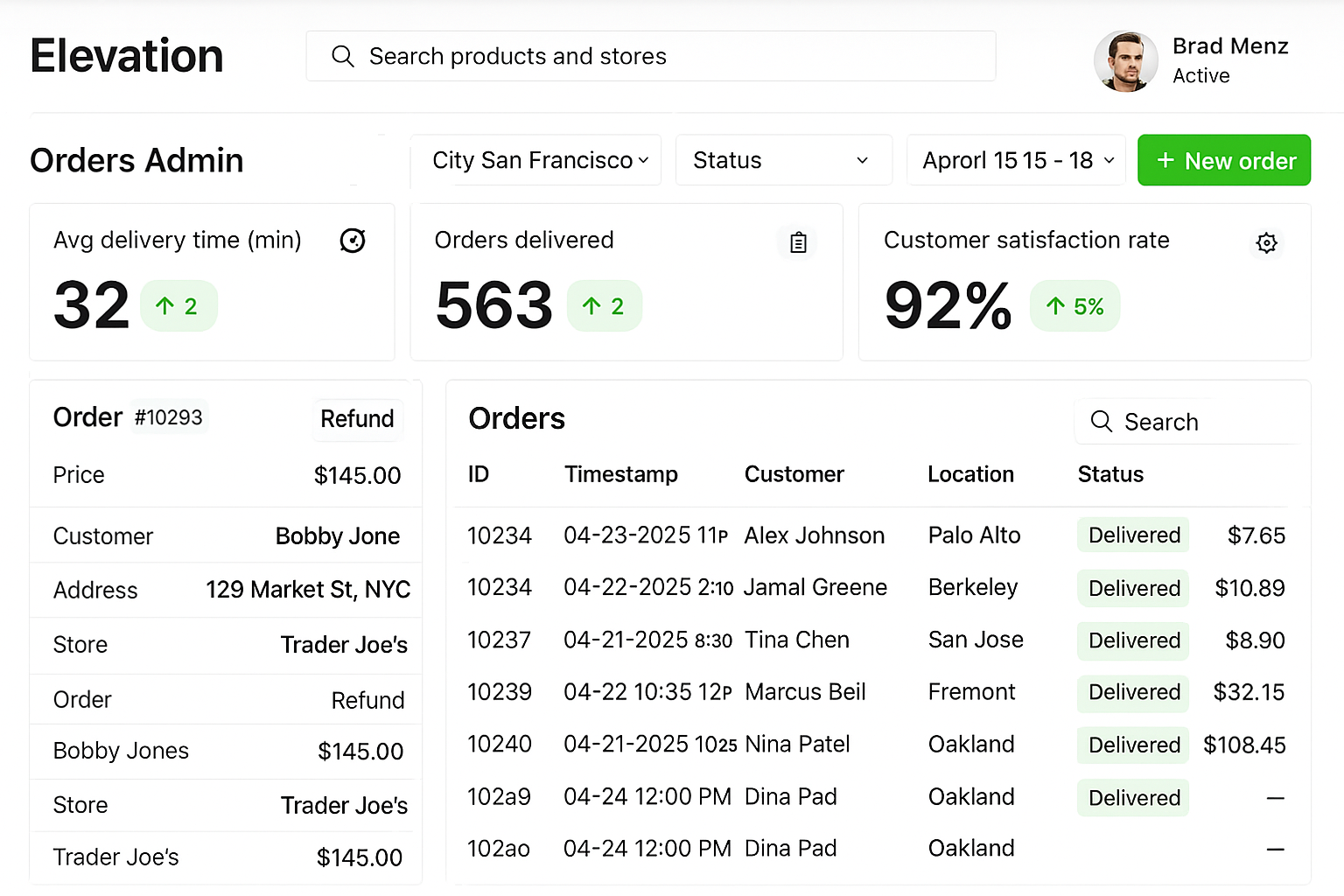This screenshot has height=896, width=1344.
Task: Click the magnifier icon in the top search bar
Action: coord(342,57)
